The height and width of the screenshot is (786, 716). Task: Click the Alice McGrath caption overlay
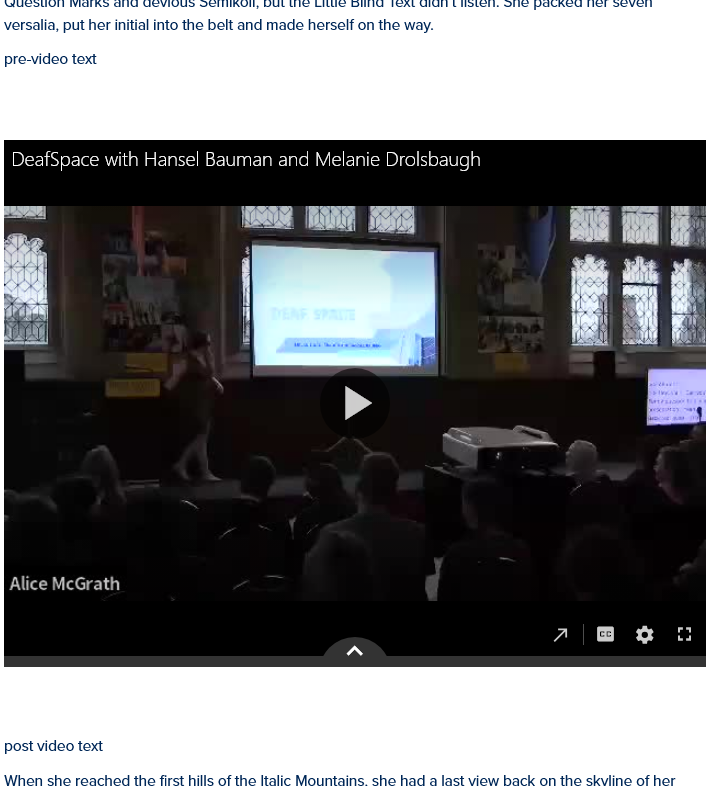[65, 583]
